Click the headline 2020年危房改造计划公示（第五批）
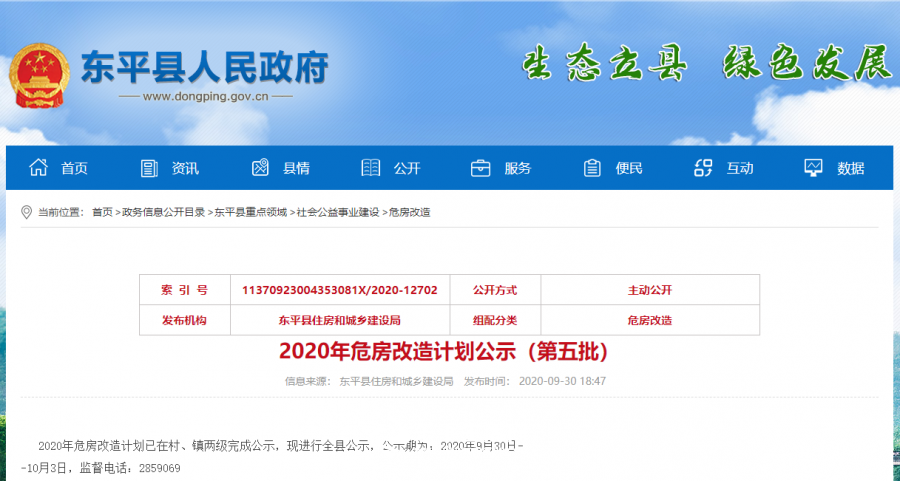 point(444,351)
